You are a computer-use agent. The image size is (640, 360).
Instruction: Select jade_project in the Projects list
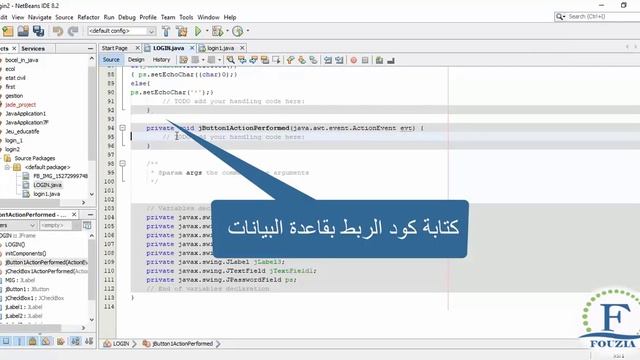20,105
